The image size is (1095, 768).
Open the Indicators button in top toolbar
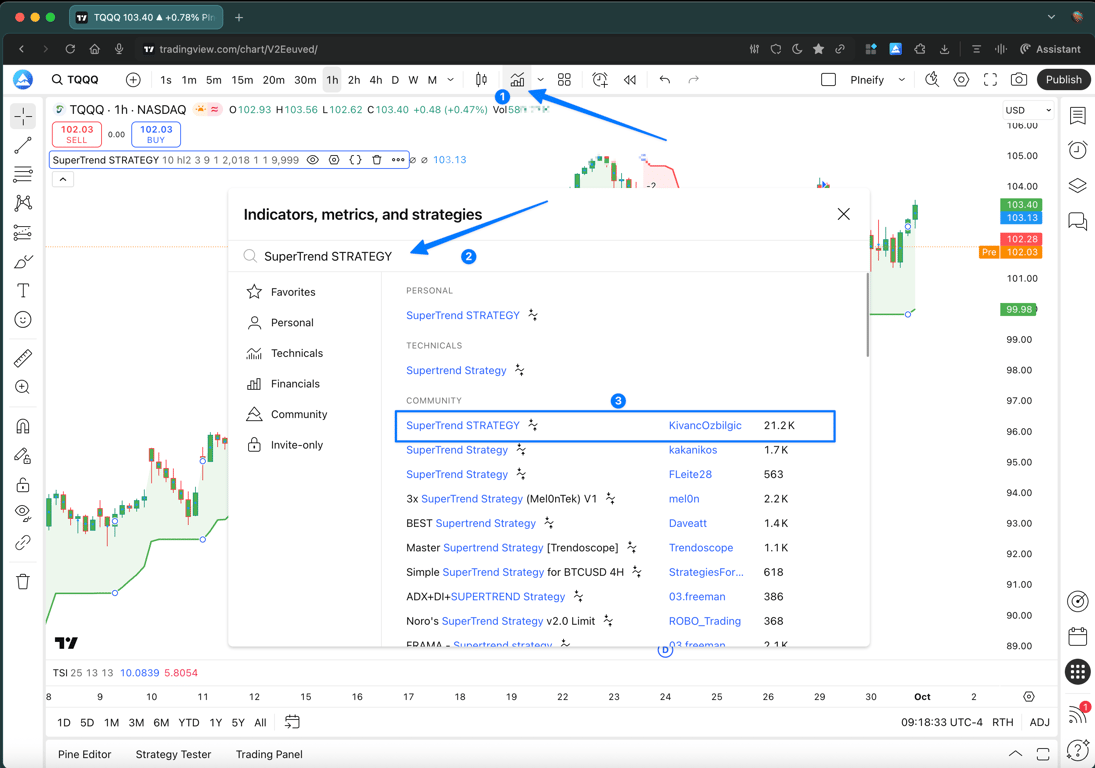(517, 80)
